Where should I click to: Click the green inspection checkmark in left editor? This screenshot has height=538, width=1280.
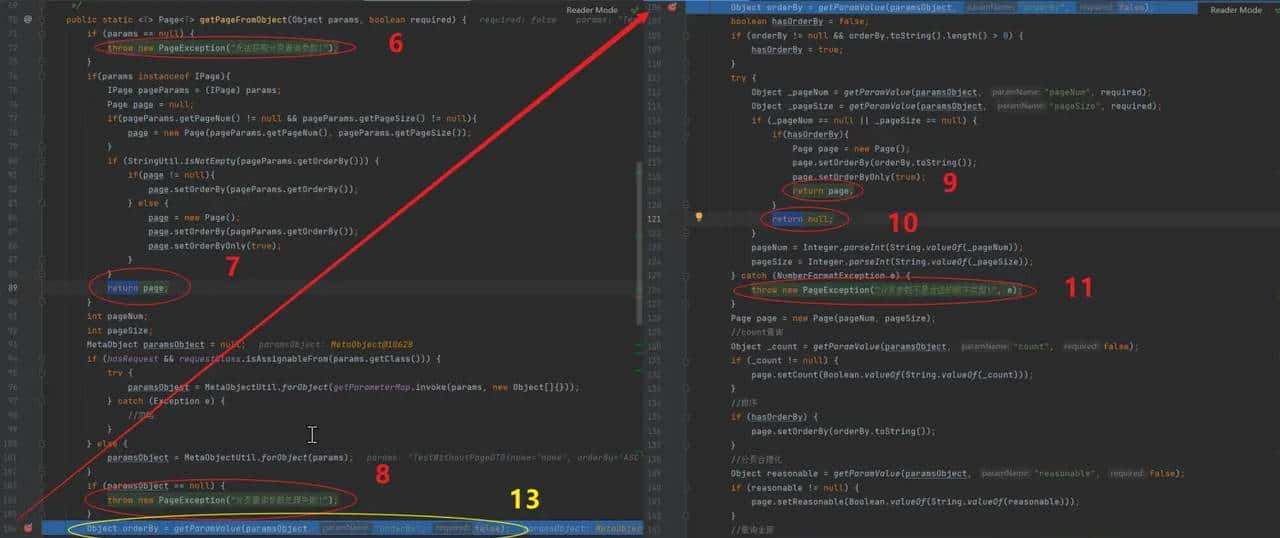tap(634, 10)
